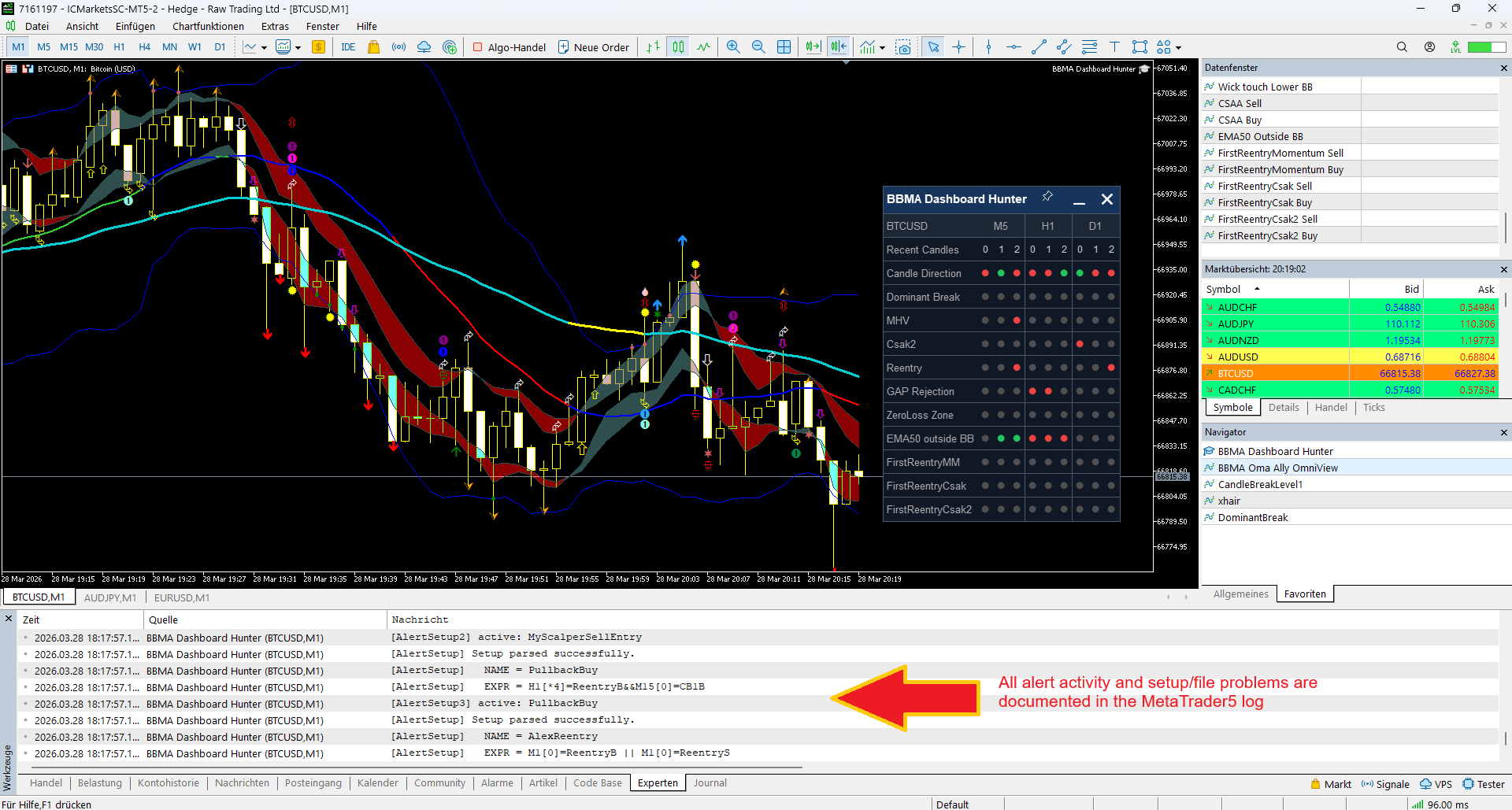Open the user account profile icon
This screenshot has height=810, width=1512.
(x=1429, y=47)
